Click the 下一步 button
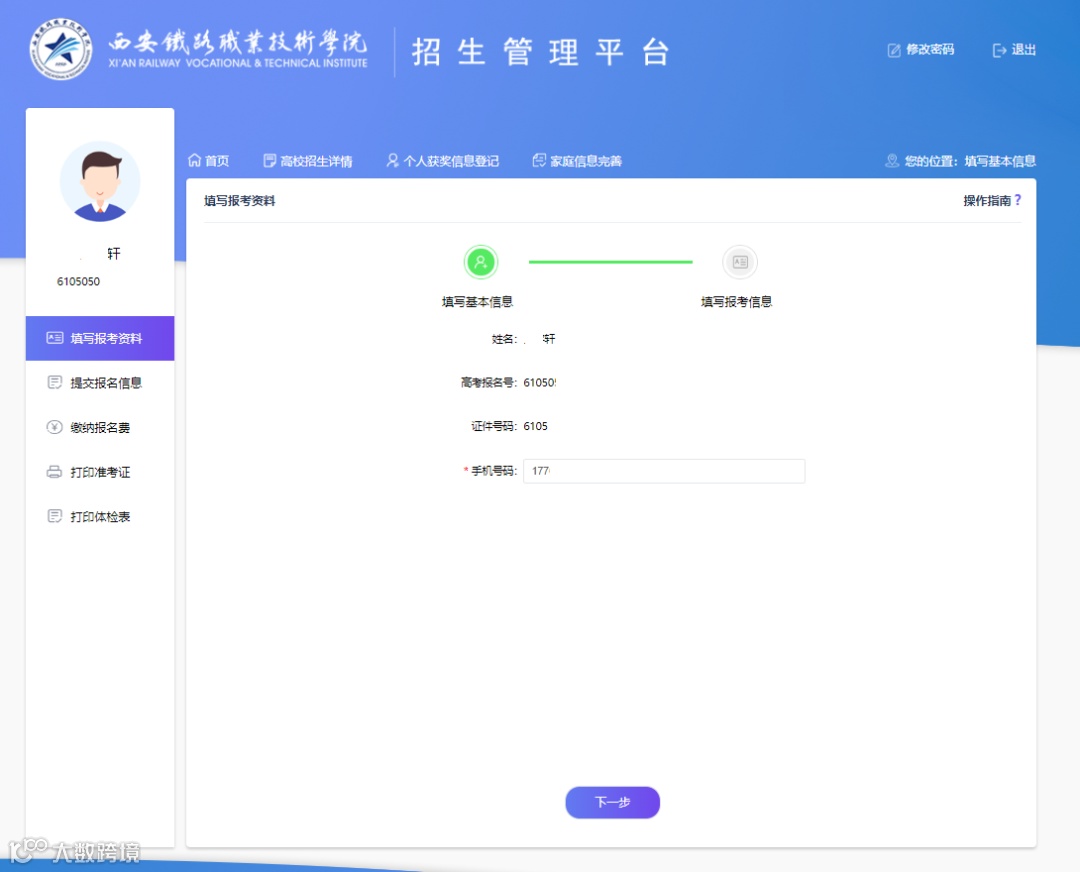This screenshot has height=872, width=1080. coord(612,802)
